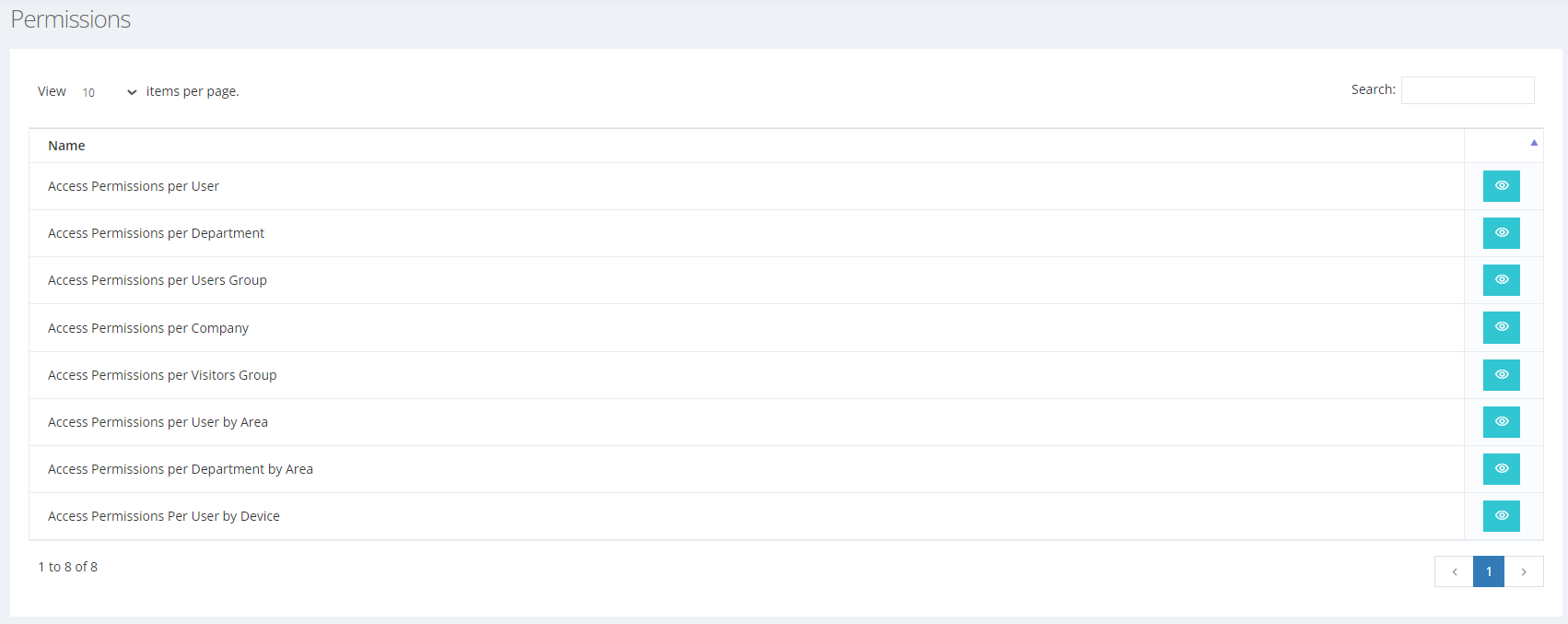Go to next page of results
The height and width of the screenshot is (624, 1568).
point(1524,571)
